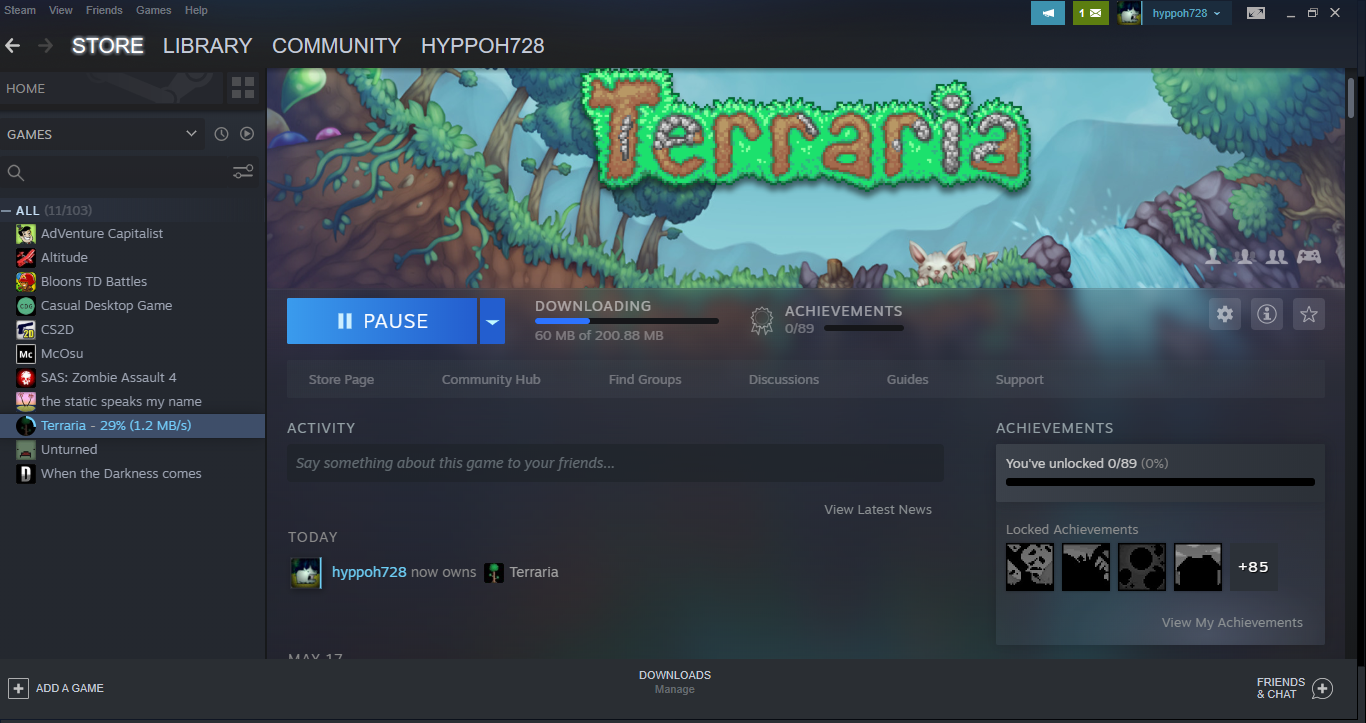Click the unlocked 0/89 achievements progress bar
Viewport: 1366px width, 723px height.
[1160, 482]
